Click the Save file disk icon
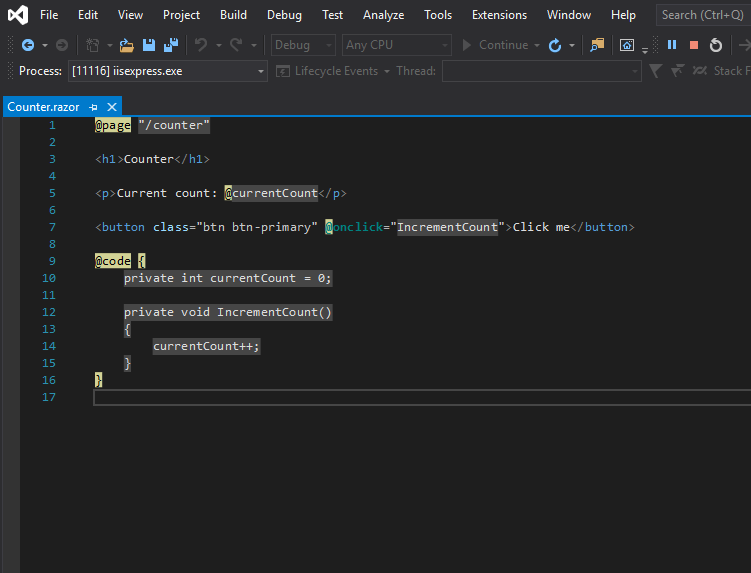 click(149, 45)
